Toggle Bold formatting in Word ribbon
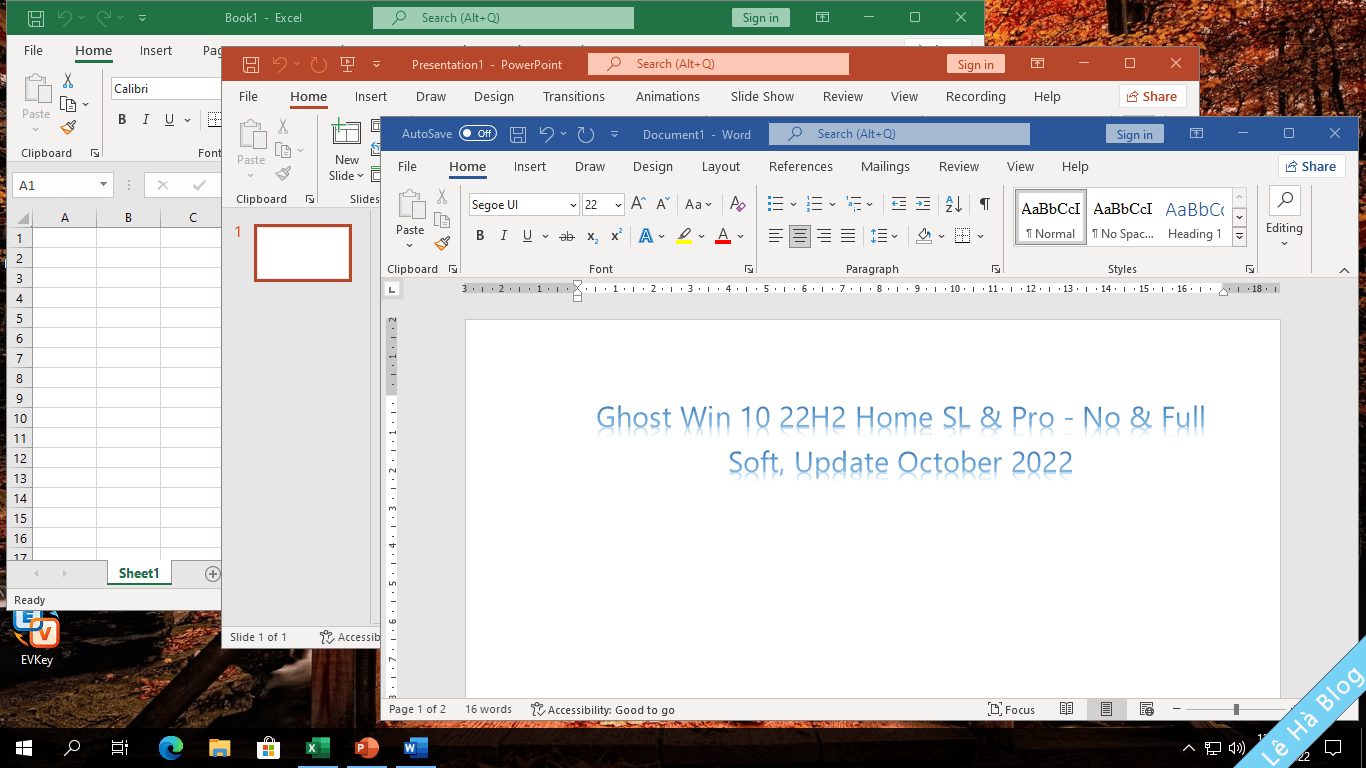This screenshot has height=768, width=1366. (480, 236)
